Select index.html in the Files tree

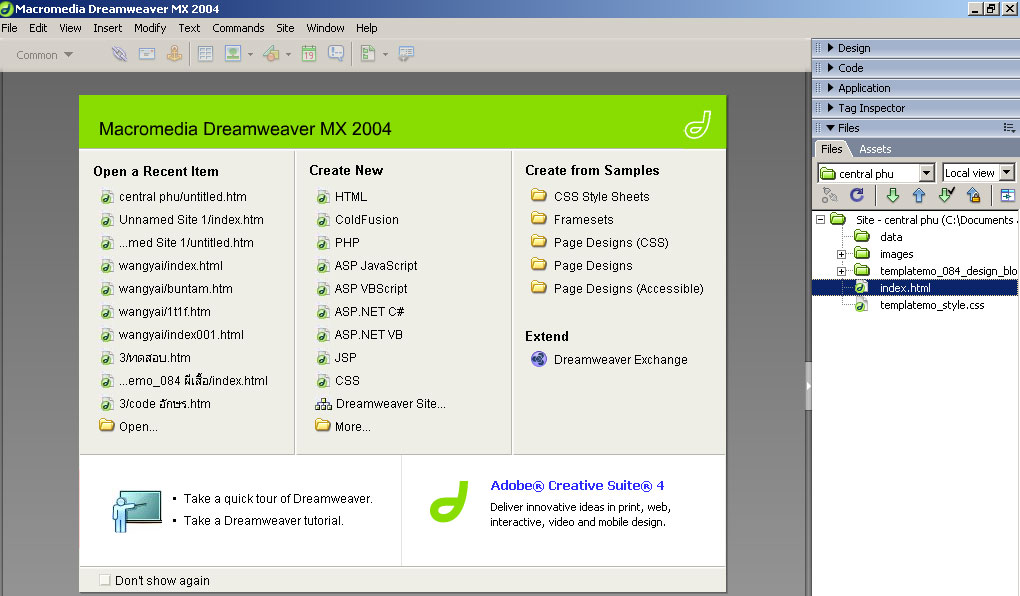click(905, 288)
